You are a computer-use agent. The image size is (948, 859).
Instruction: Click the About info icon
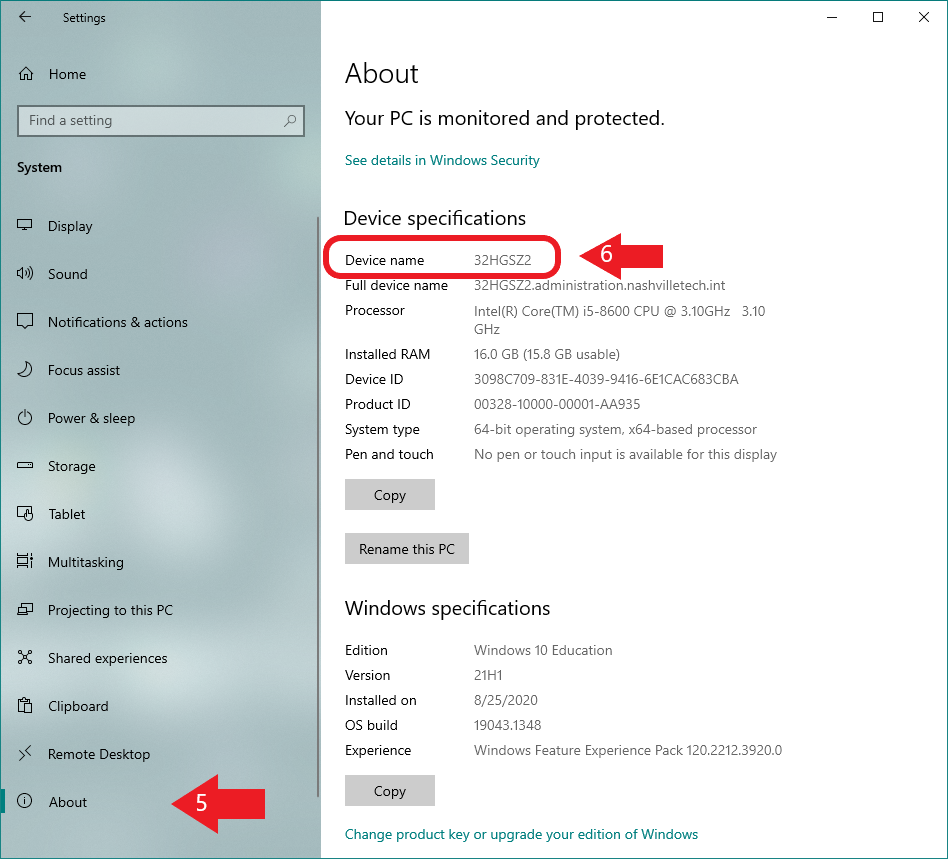[x=25, y=801]
